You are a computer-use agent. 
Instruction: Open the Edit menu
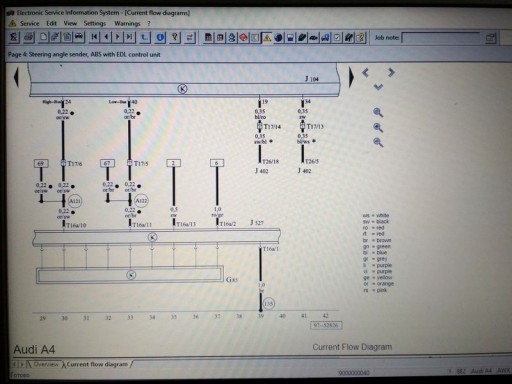click(x=51, y=23)
